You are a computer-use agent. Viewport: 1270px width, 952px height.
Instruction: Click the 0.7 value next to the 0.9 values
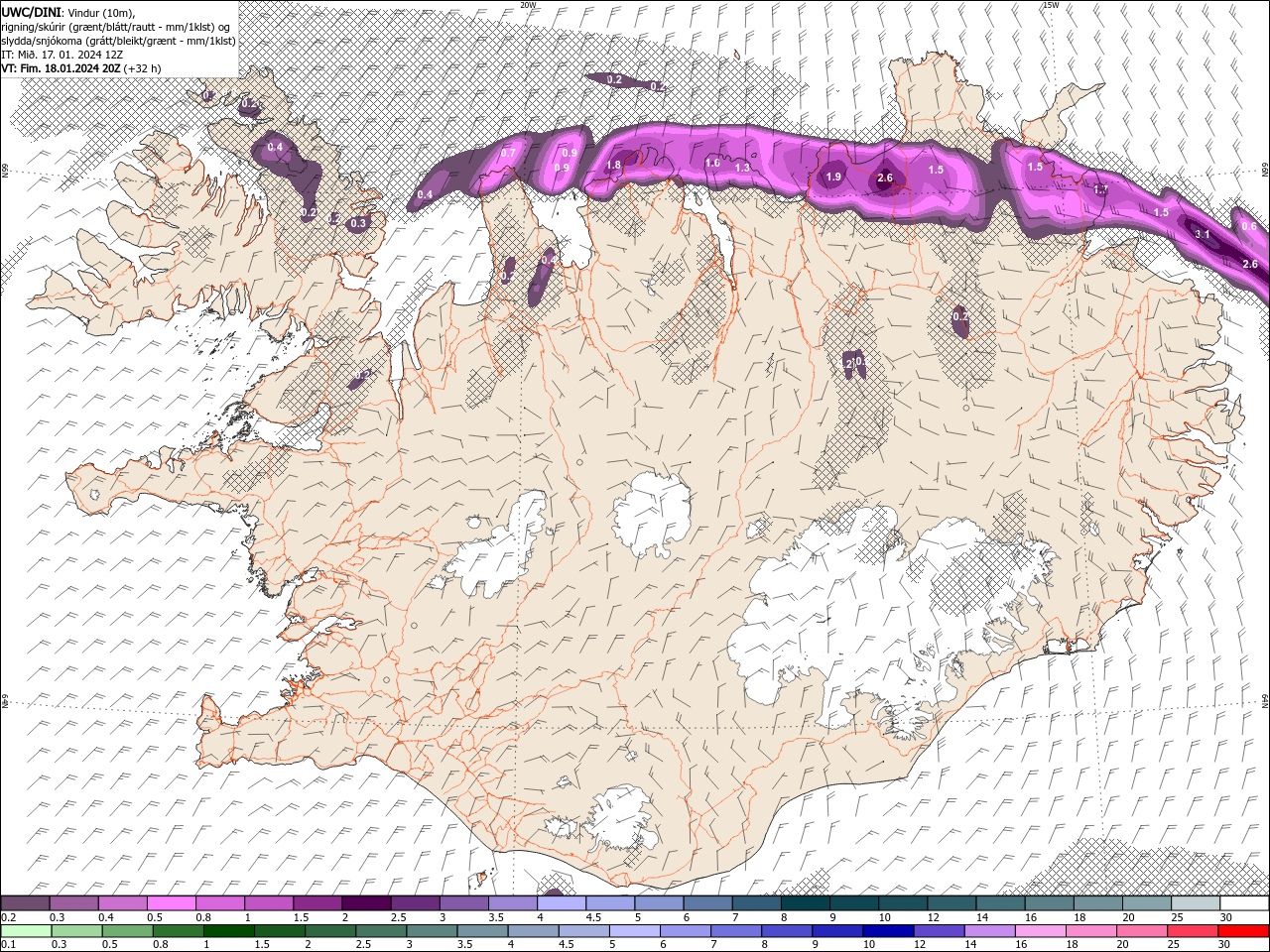point(508,153)
